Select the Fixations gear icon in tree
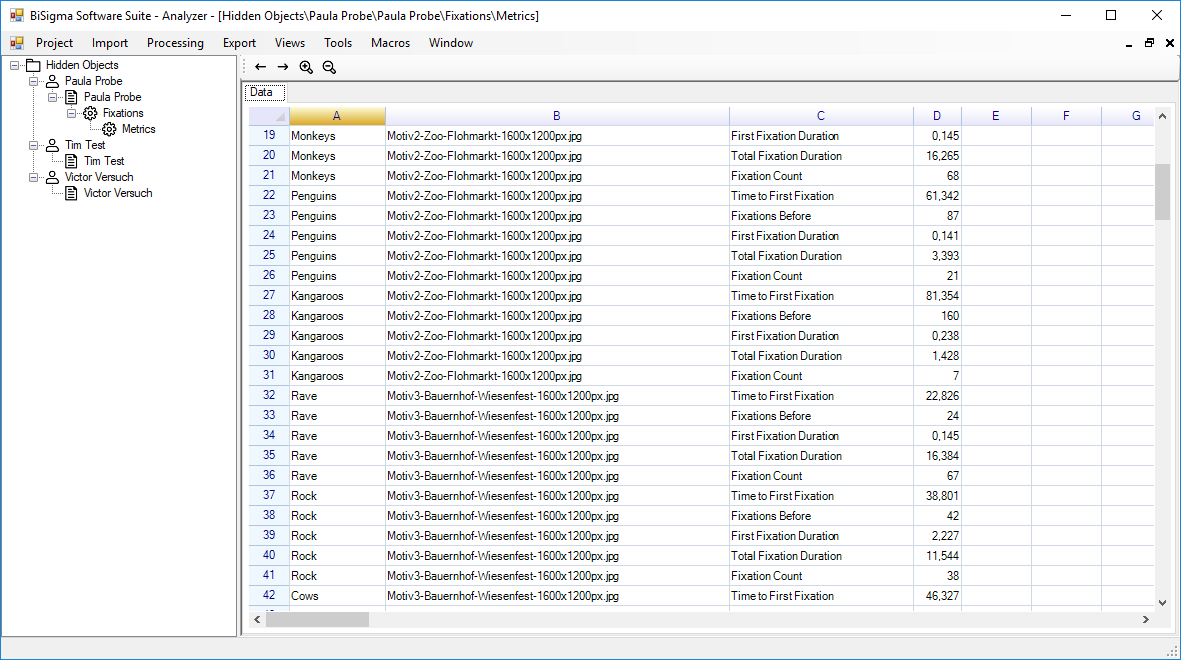Viewport: 1181px width, 660px height. point(90,113)
